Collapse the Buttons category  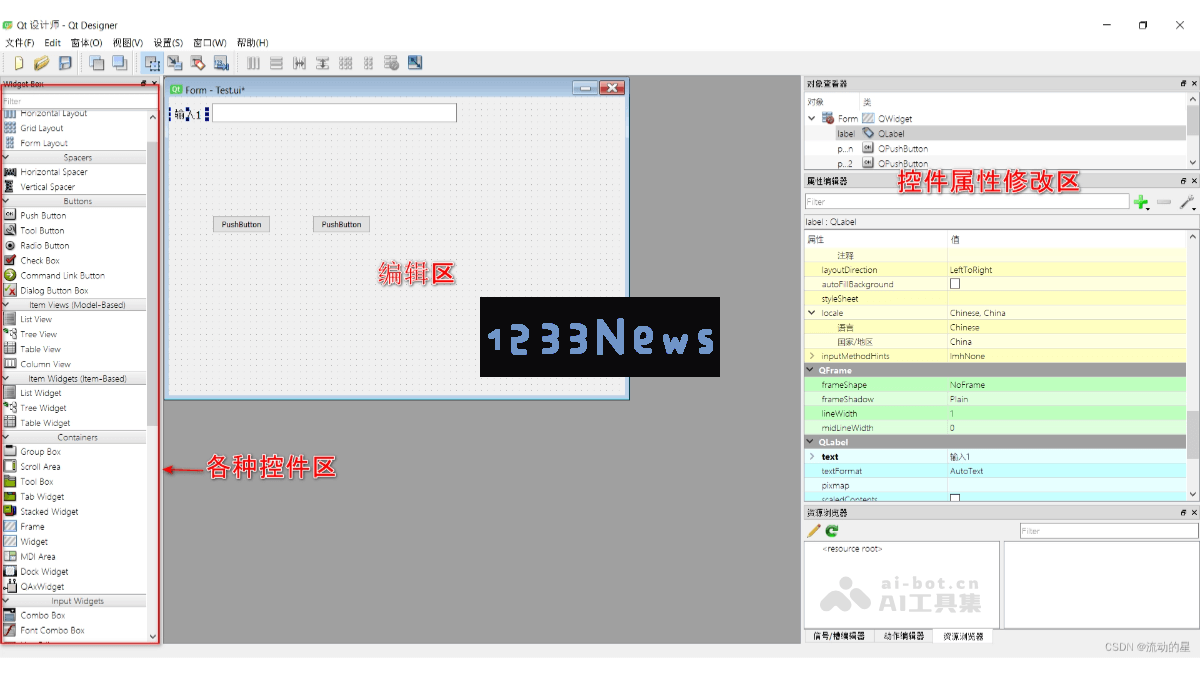click(x=6, y=201)
